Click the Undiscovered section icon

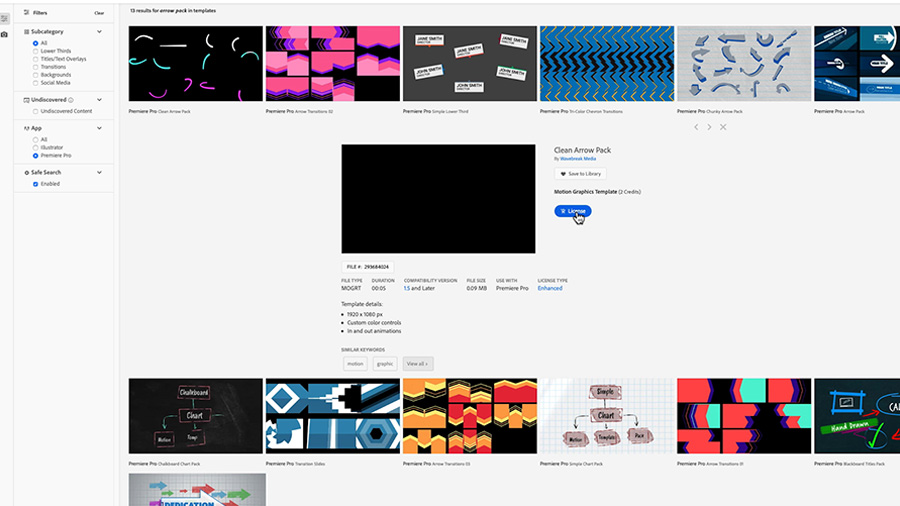26,100
